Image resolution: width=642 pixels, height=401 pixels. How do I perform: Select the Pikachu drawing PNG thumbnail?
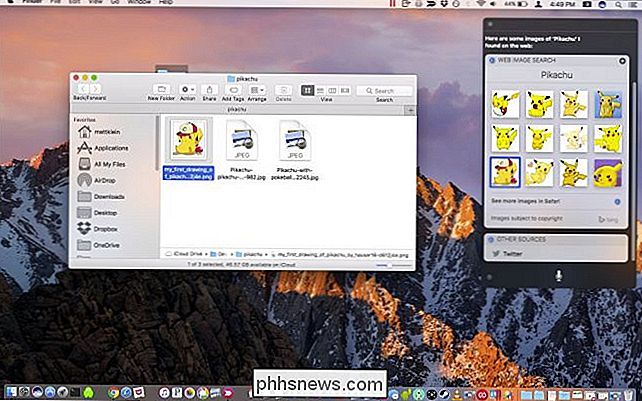coord(188,139)
